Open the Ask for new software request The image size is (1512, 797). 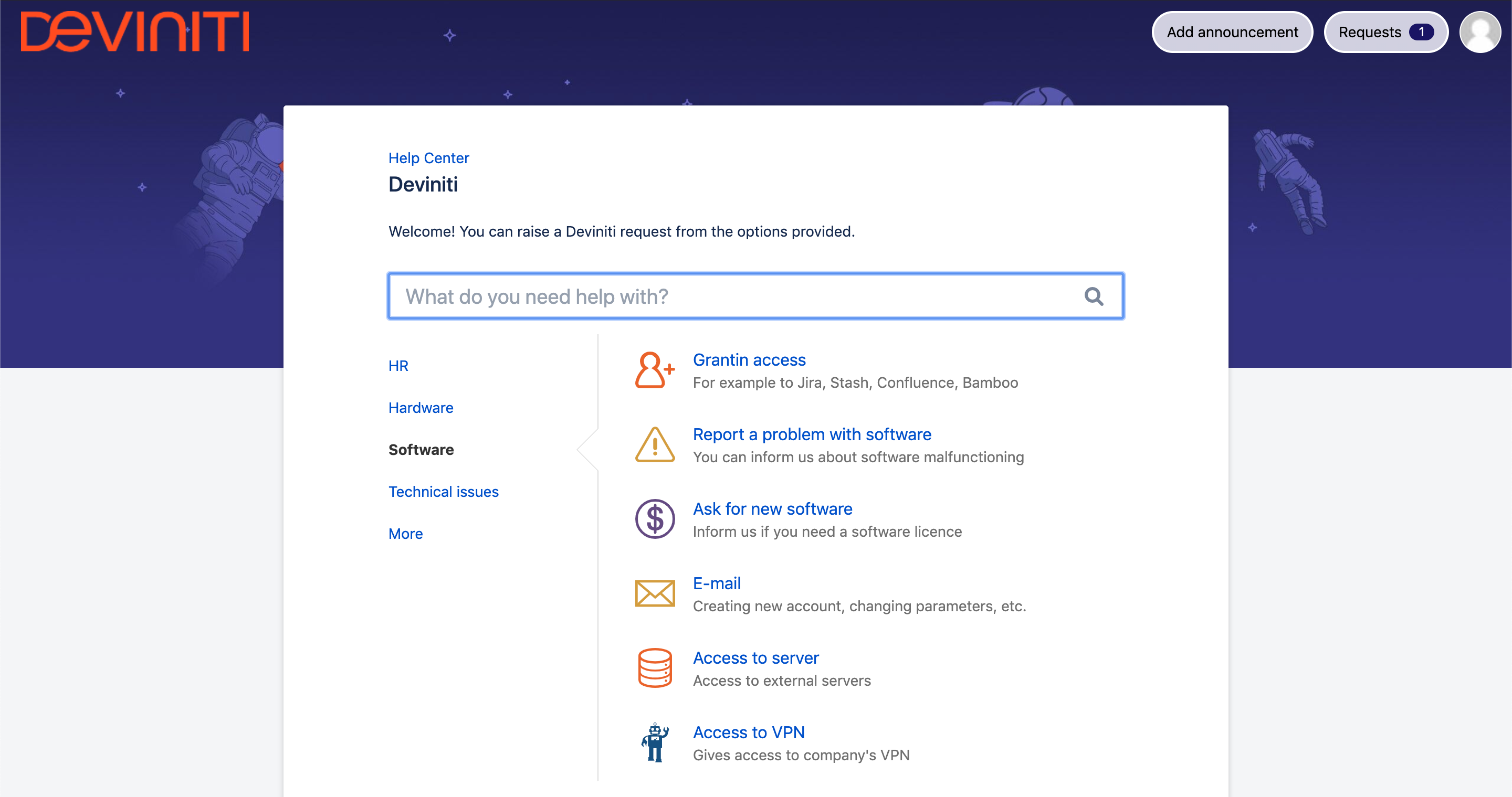click(x=772, y=508)
